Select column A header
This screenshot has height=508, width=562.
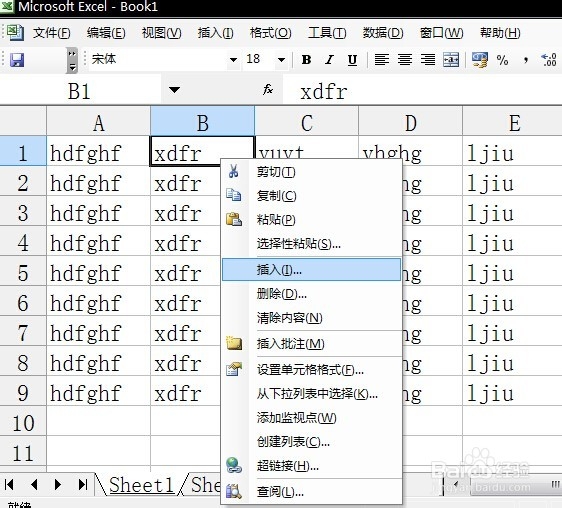(x=99, y=122)
